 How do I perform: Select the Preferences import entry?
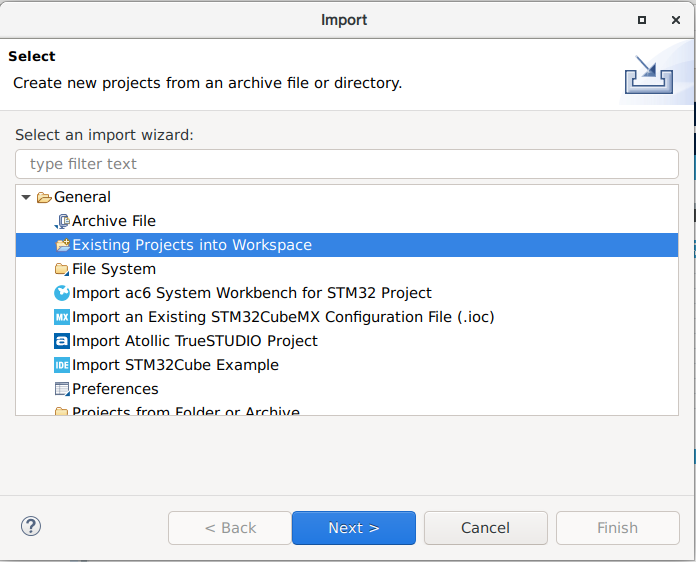tap(115, 389)
